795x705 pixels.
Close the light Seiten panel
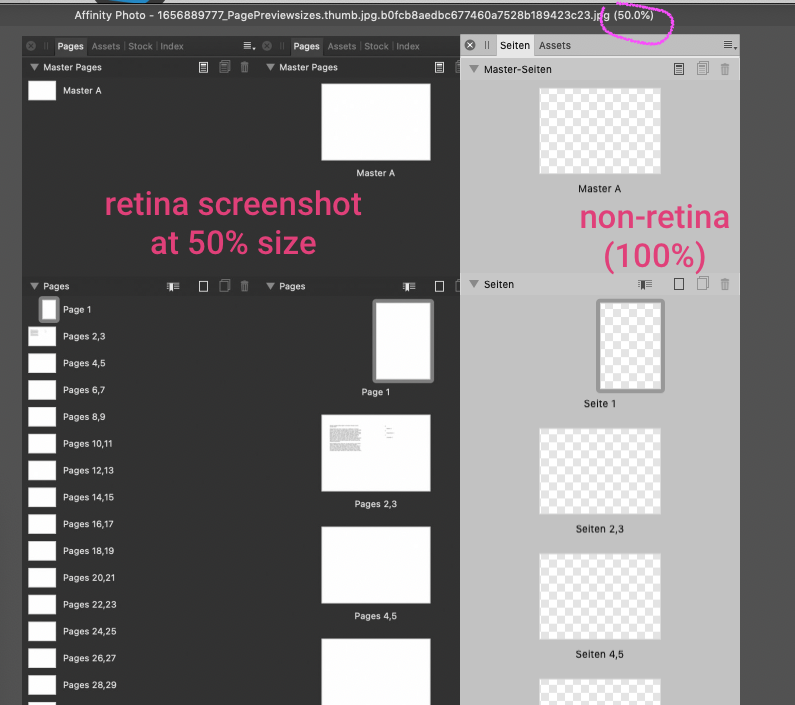tap(470, 45)
